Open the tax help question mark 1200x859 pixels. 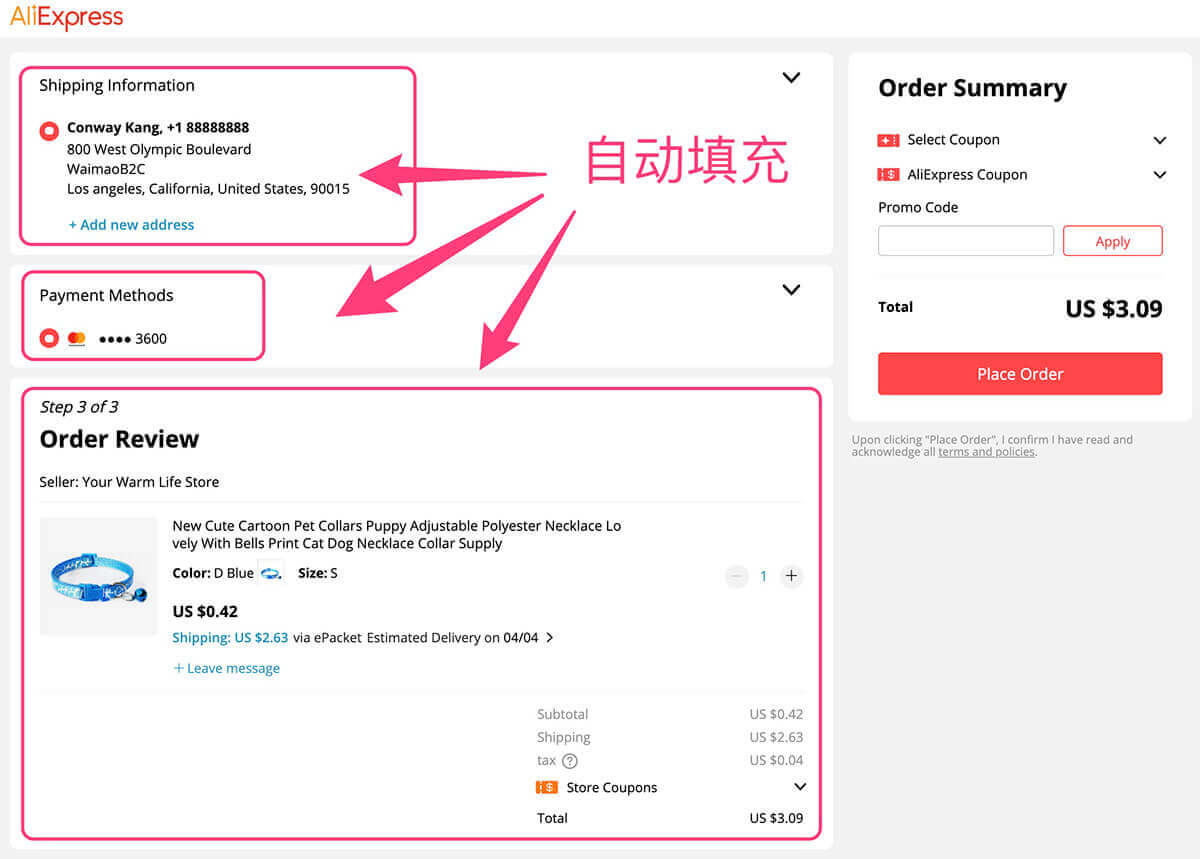coord(570,761)
